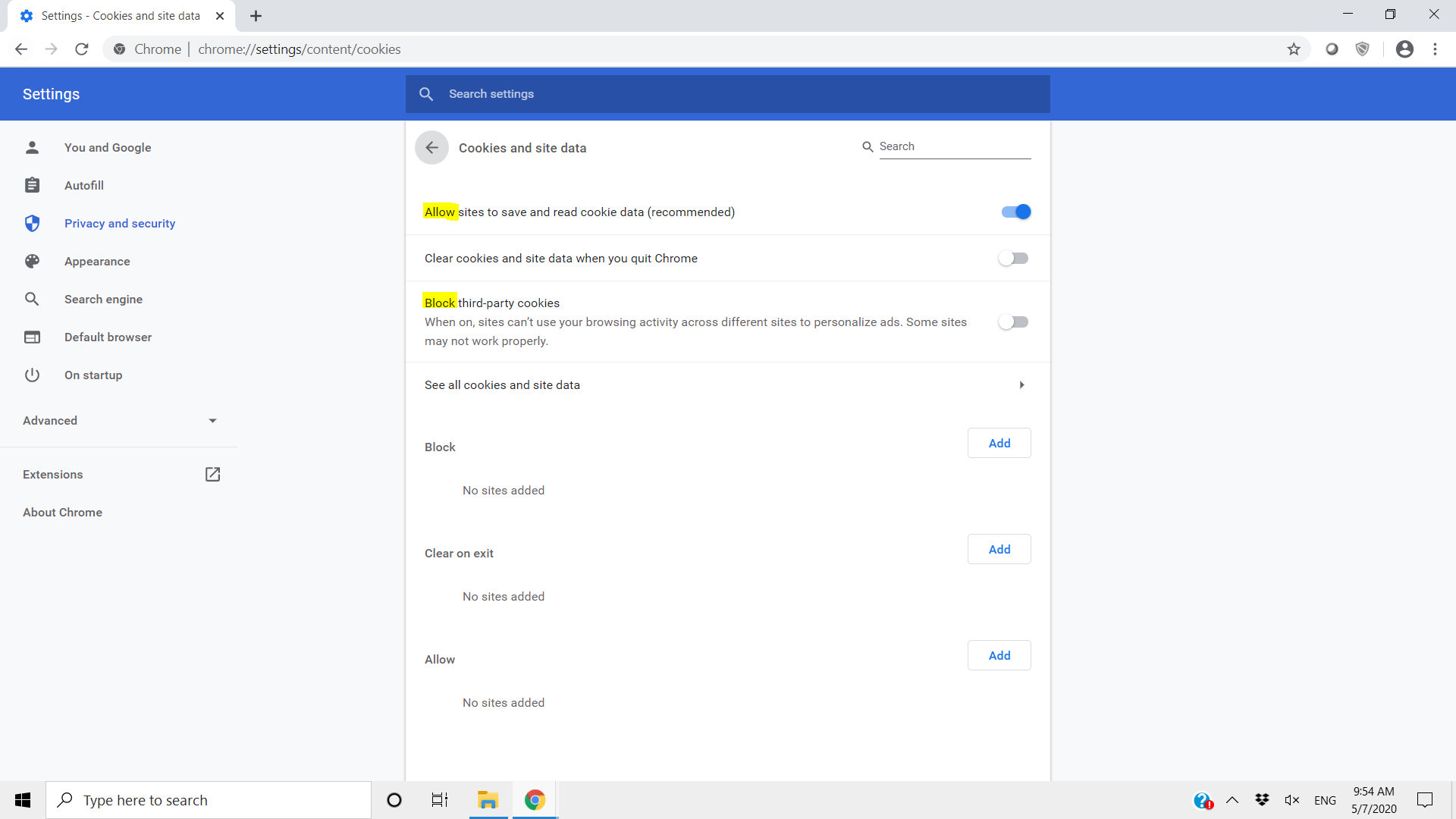Open the Search engine settings section

103,300
